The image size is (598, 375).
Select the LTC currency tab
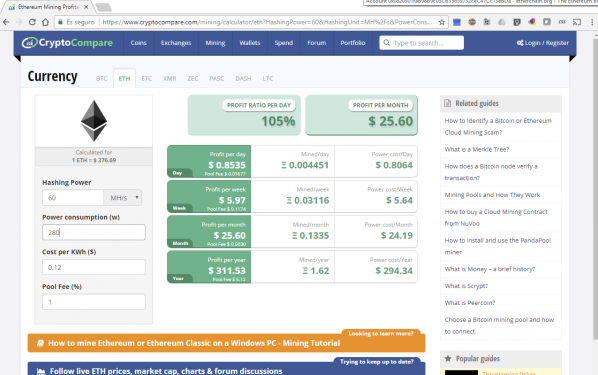coord(268,79)
